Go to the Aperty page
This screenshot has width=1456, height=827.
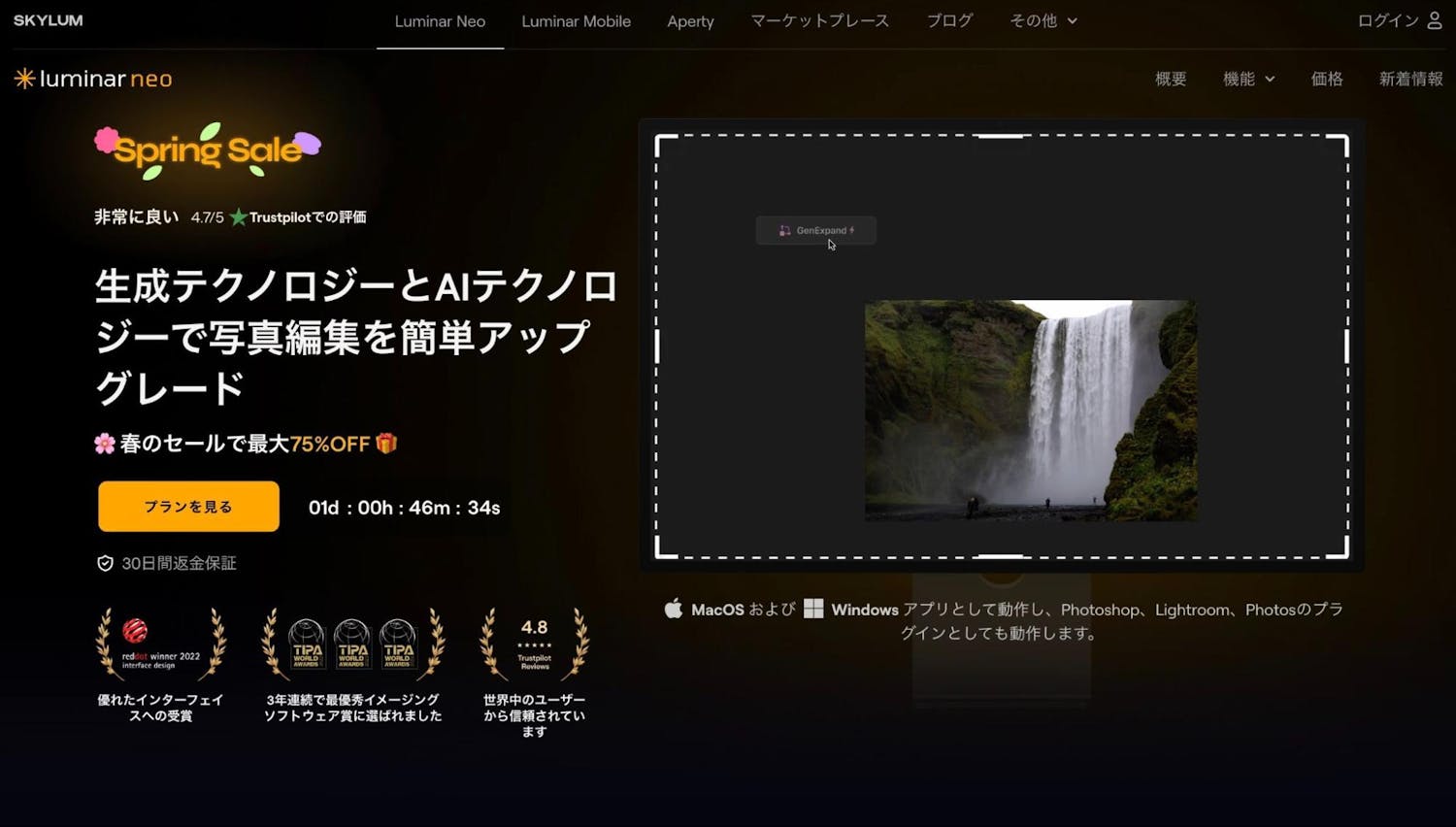click(x=690, y=21)
